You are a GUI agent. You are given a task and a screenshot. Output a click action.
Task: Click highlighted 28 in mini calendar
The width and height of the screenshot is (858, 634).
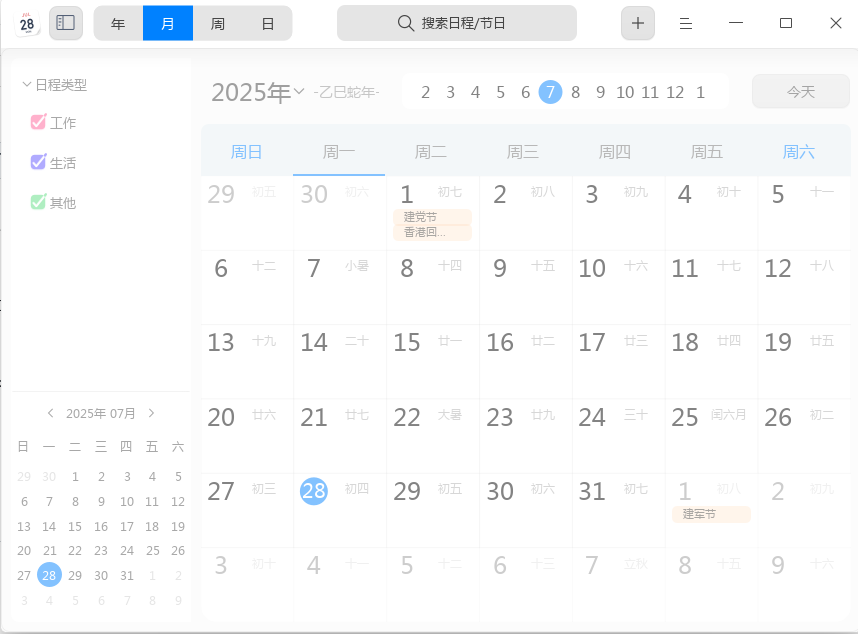click(x=49, y=575)
